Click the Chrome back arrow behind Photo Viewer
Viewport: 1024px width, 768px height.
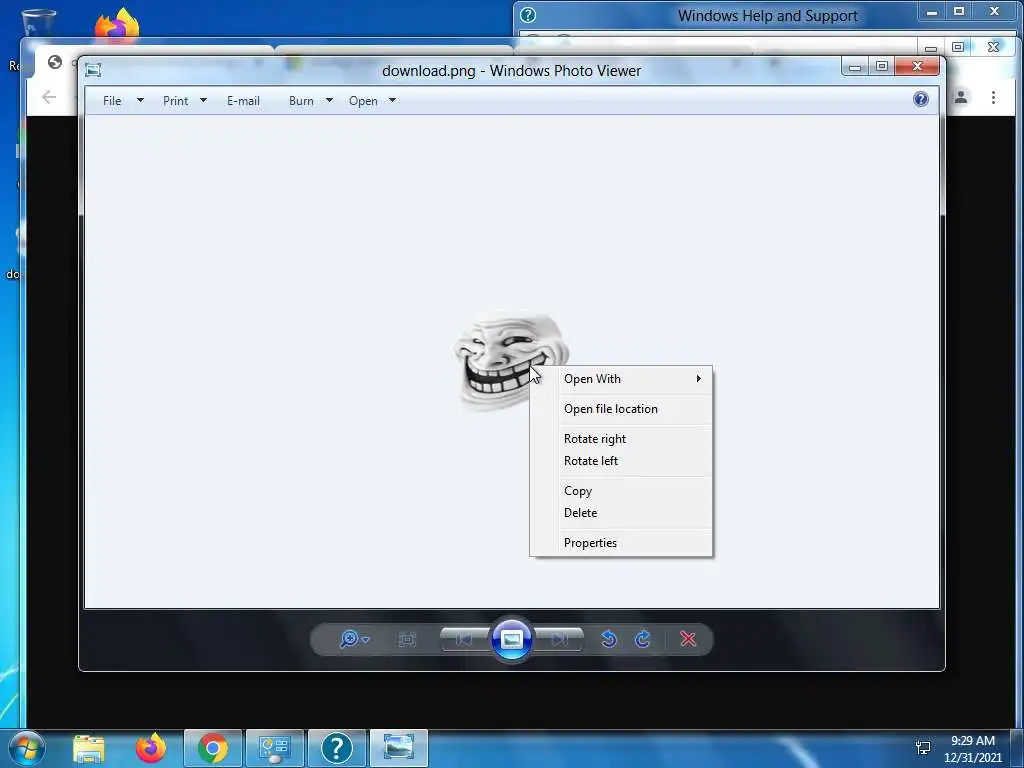tap(49, 98)
